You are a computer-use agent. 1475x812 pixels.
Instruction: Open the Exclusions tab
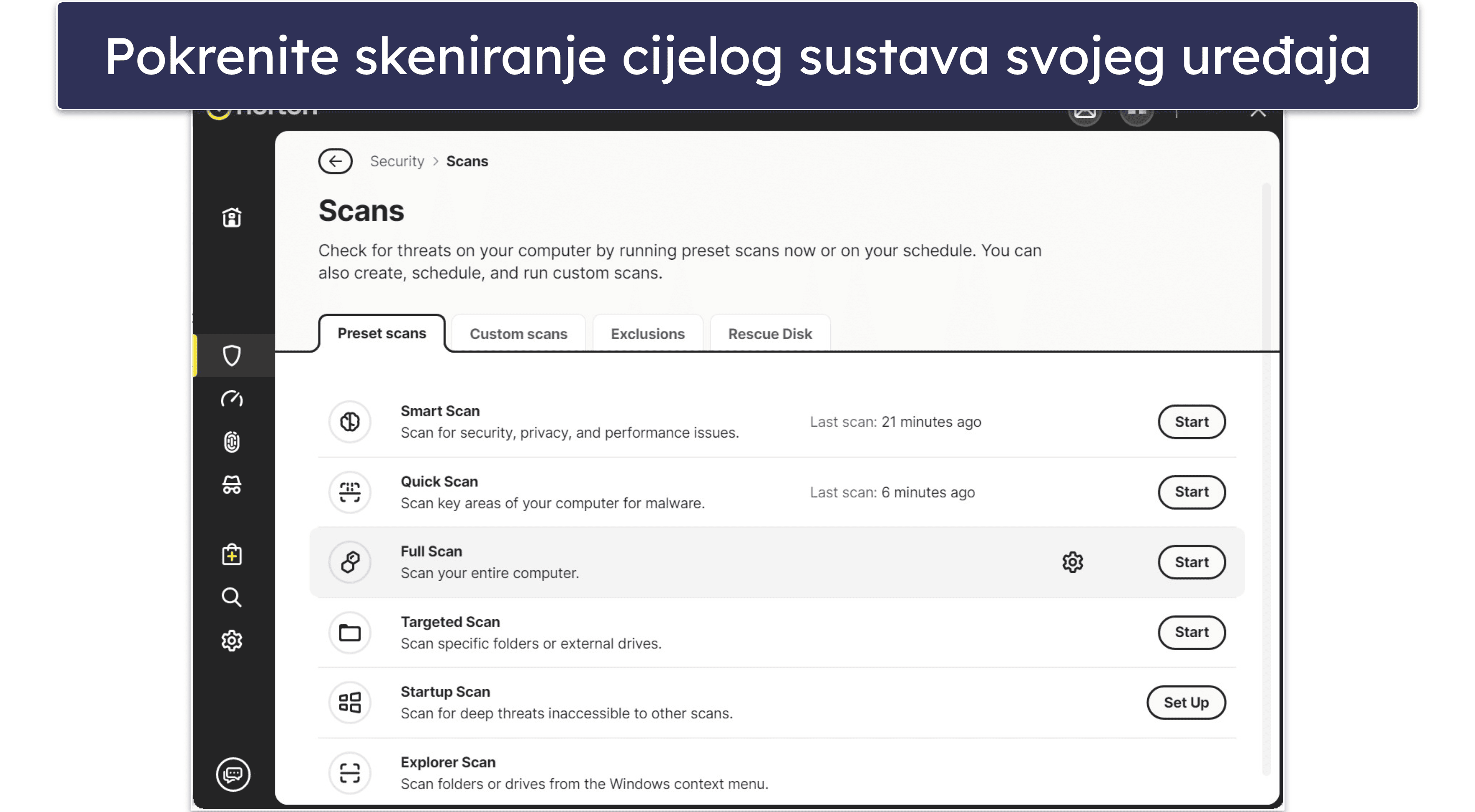(x=648, y=334)
